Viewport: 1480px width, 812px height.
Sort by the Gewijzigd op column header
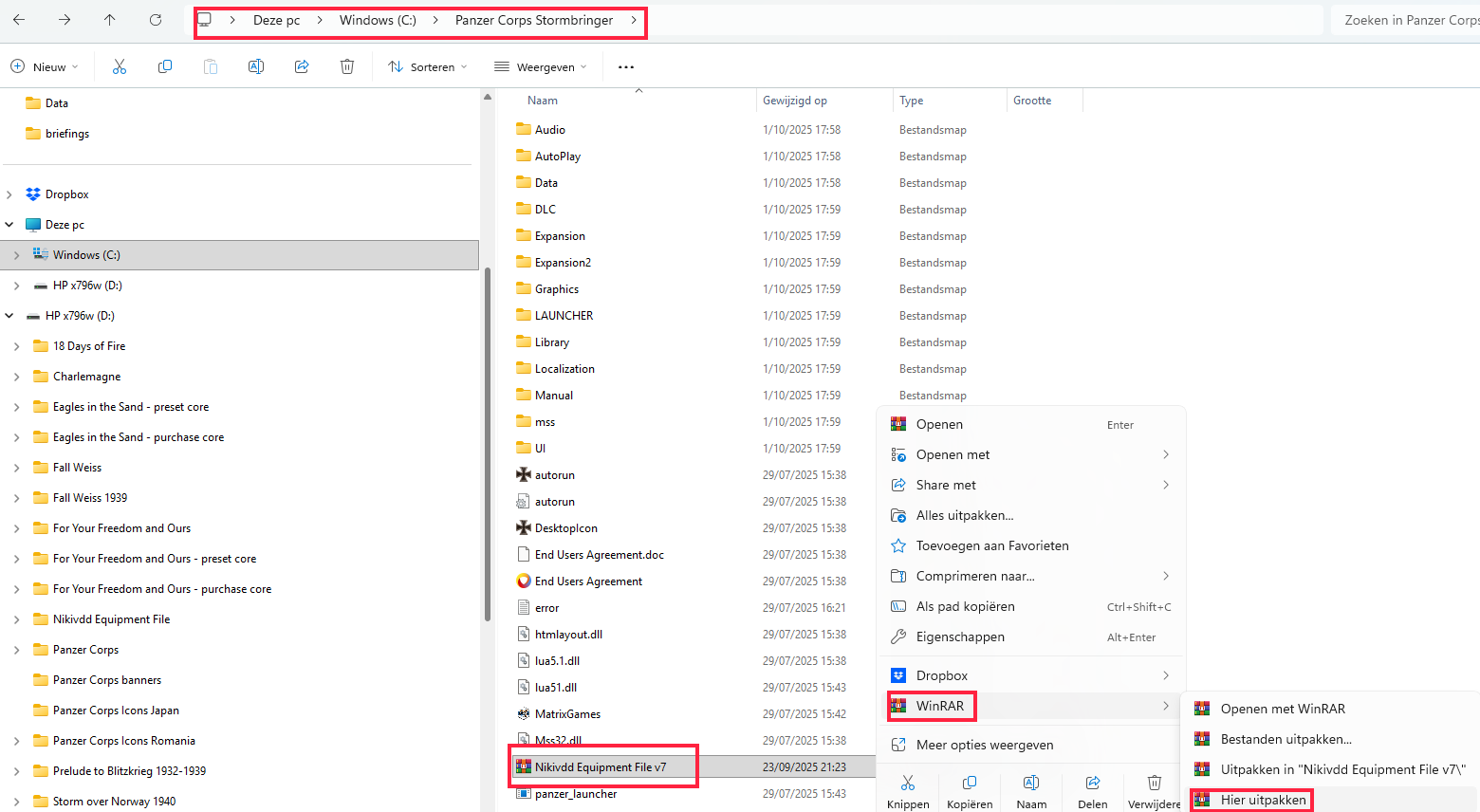(x=795, y=101)
